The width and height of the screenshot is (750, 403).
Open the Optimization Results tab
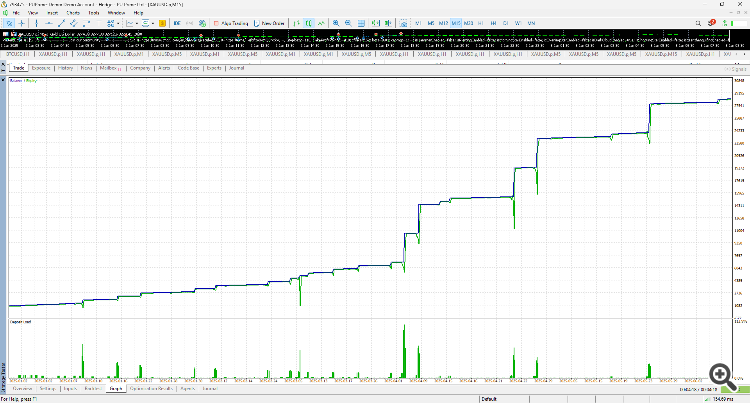pos(151,389)
